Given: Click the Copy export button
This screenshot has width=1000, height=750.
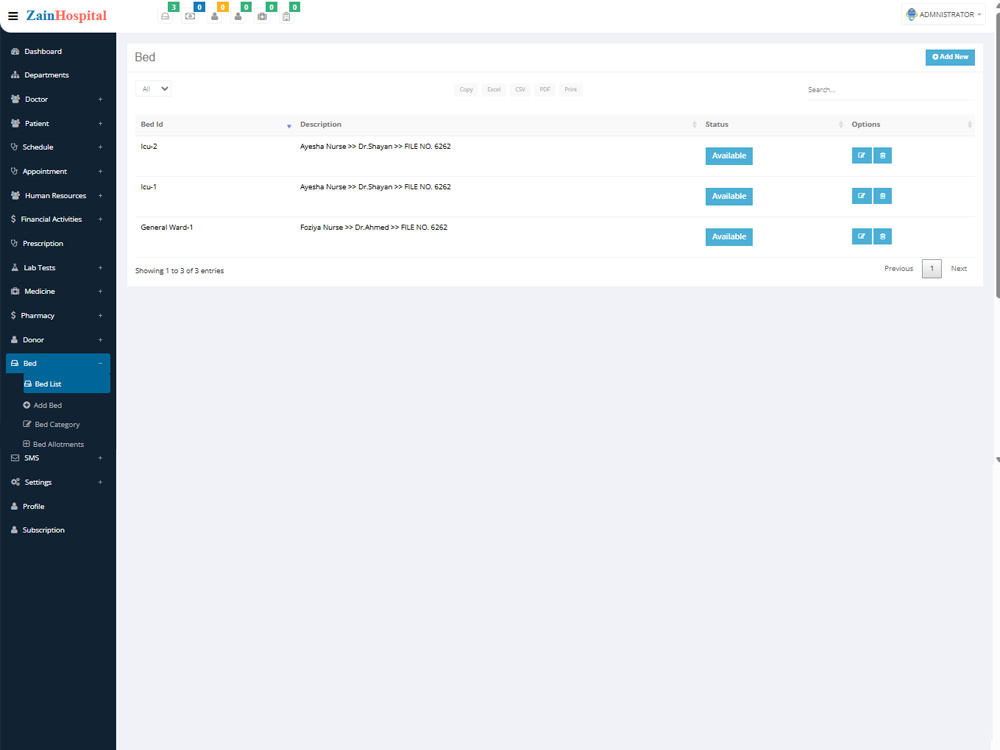Looking at the screenshot, I should coord(466,90).
